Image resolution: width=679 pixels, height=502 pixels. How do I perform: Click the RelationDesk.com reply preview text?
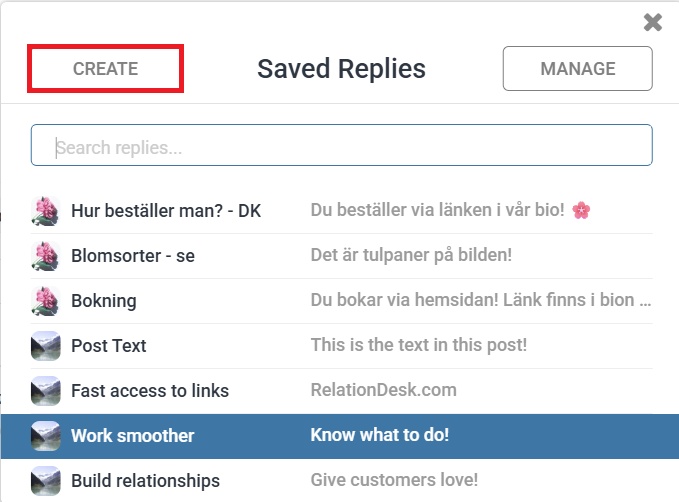coord(384,390)
